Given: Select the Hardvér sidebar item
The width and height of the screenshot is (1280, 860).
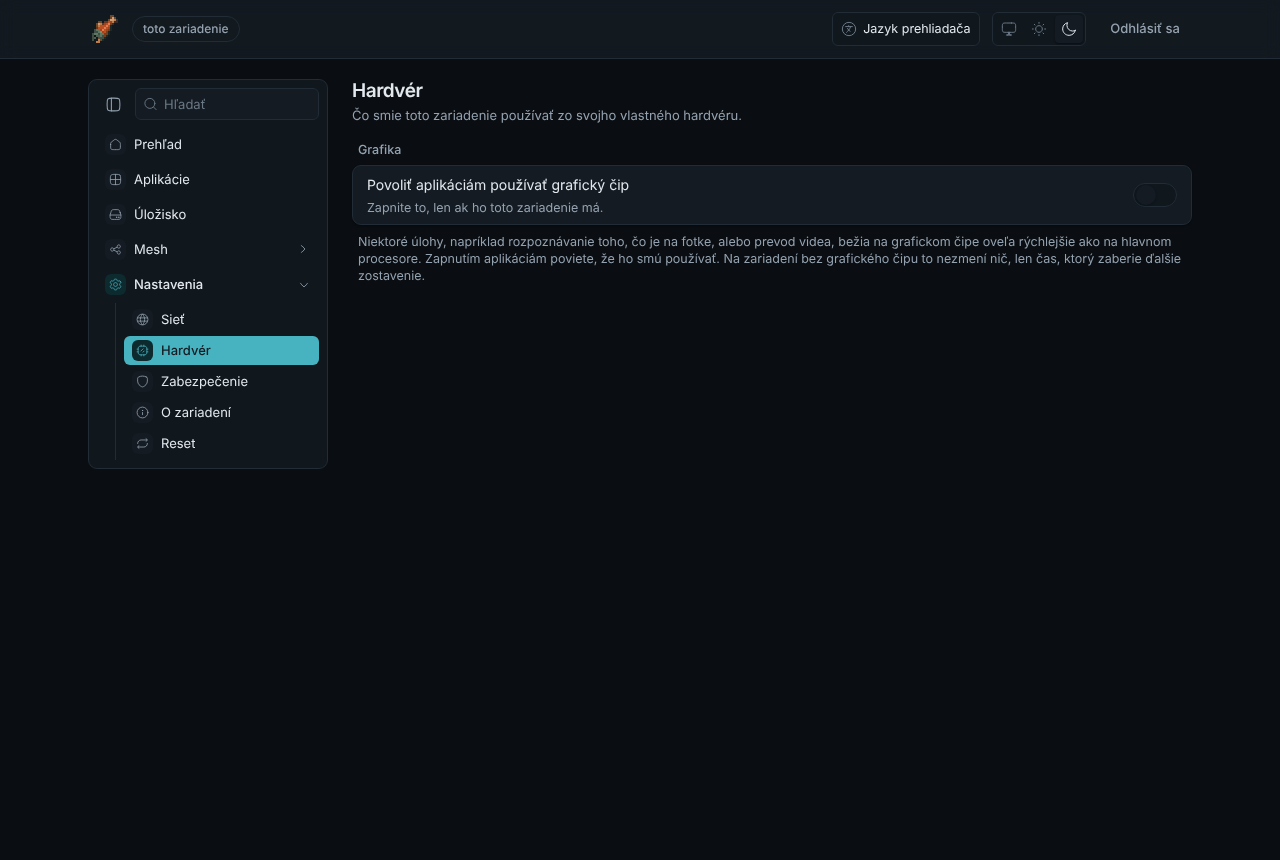Looking at the screenshot, I should click(x=221, y=350).
